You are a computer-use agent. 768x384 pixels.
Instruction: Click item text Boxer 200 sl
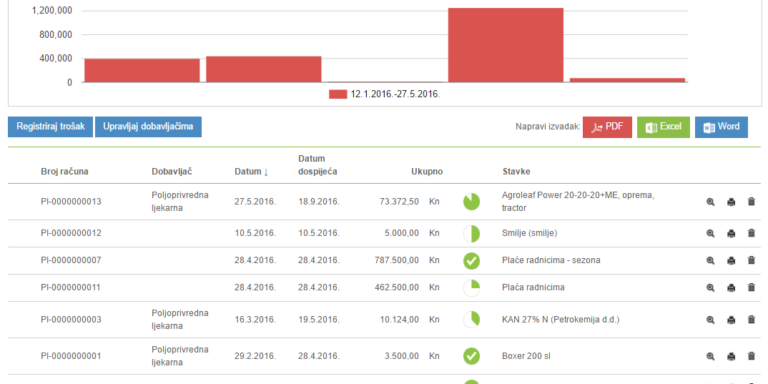point(527,356)
